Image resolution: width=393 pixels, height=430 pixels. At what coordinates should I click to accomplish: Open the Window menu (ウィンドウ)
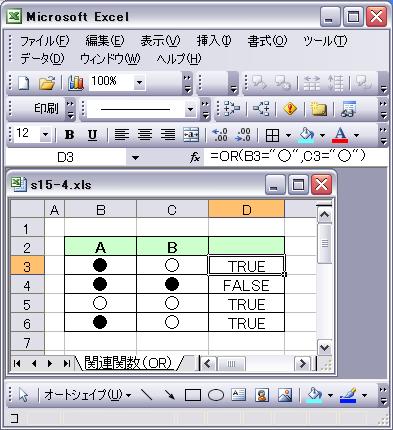tap(110, 59)
